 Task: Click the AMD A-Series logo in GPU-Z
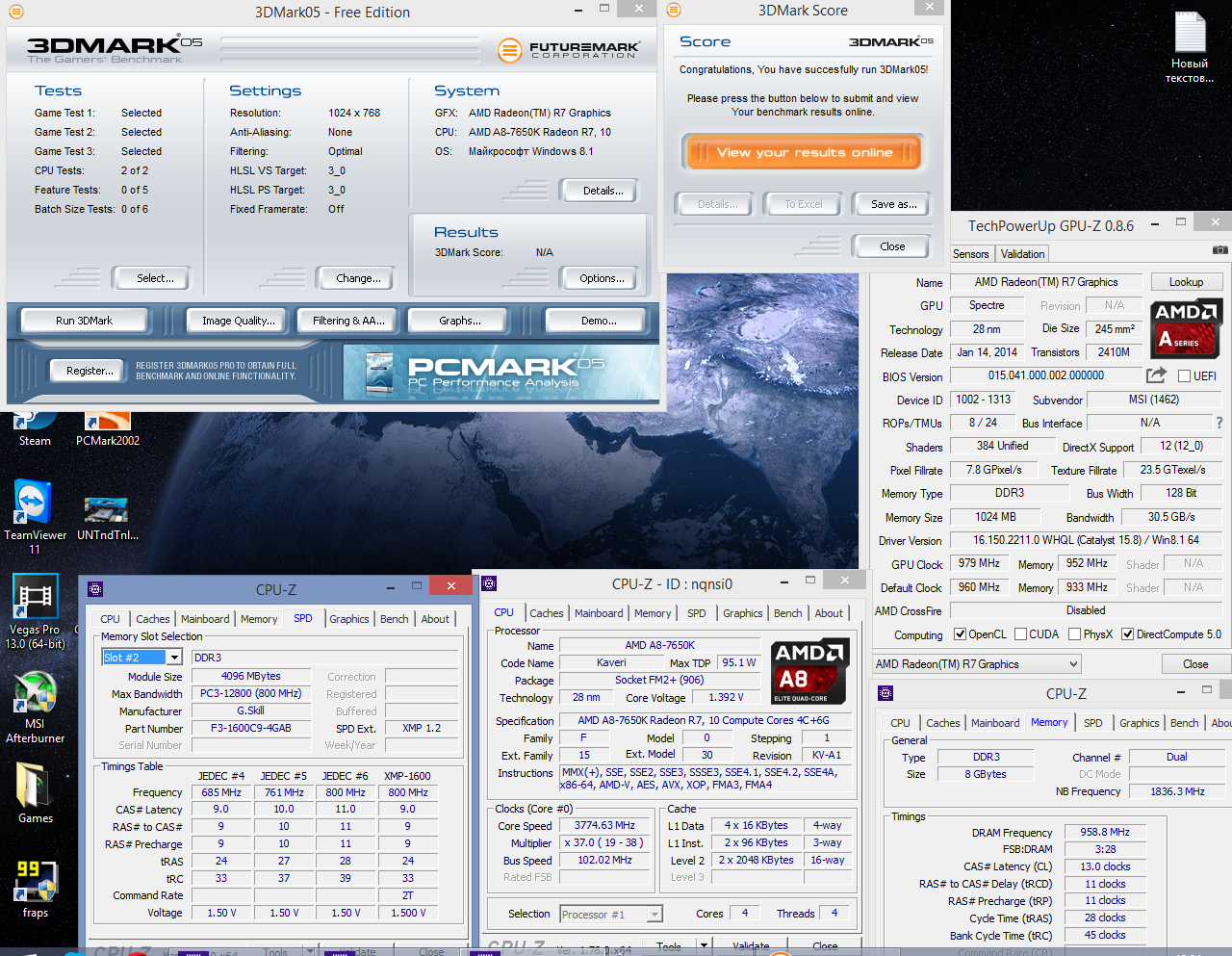coord(1186,327)
